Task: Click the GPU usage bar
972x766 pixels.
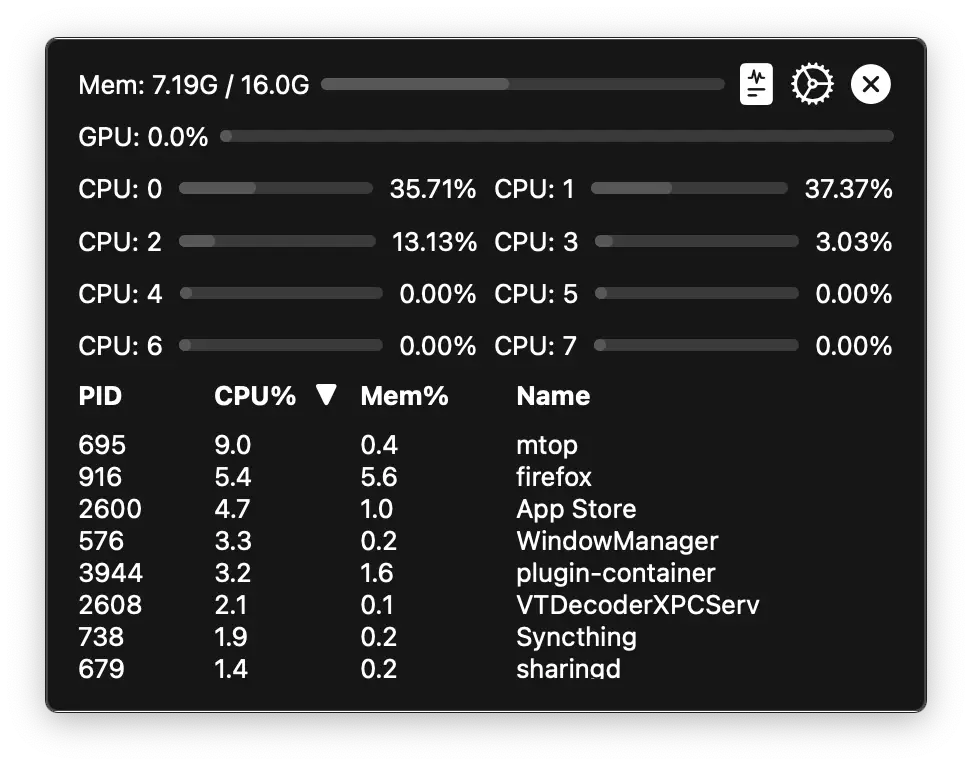Action: (557, 137)
